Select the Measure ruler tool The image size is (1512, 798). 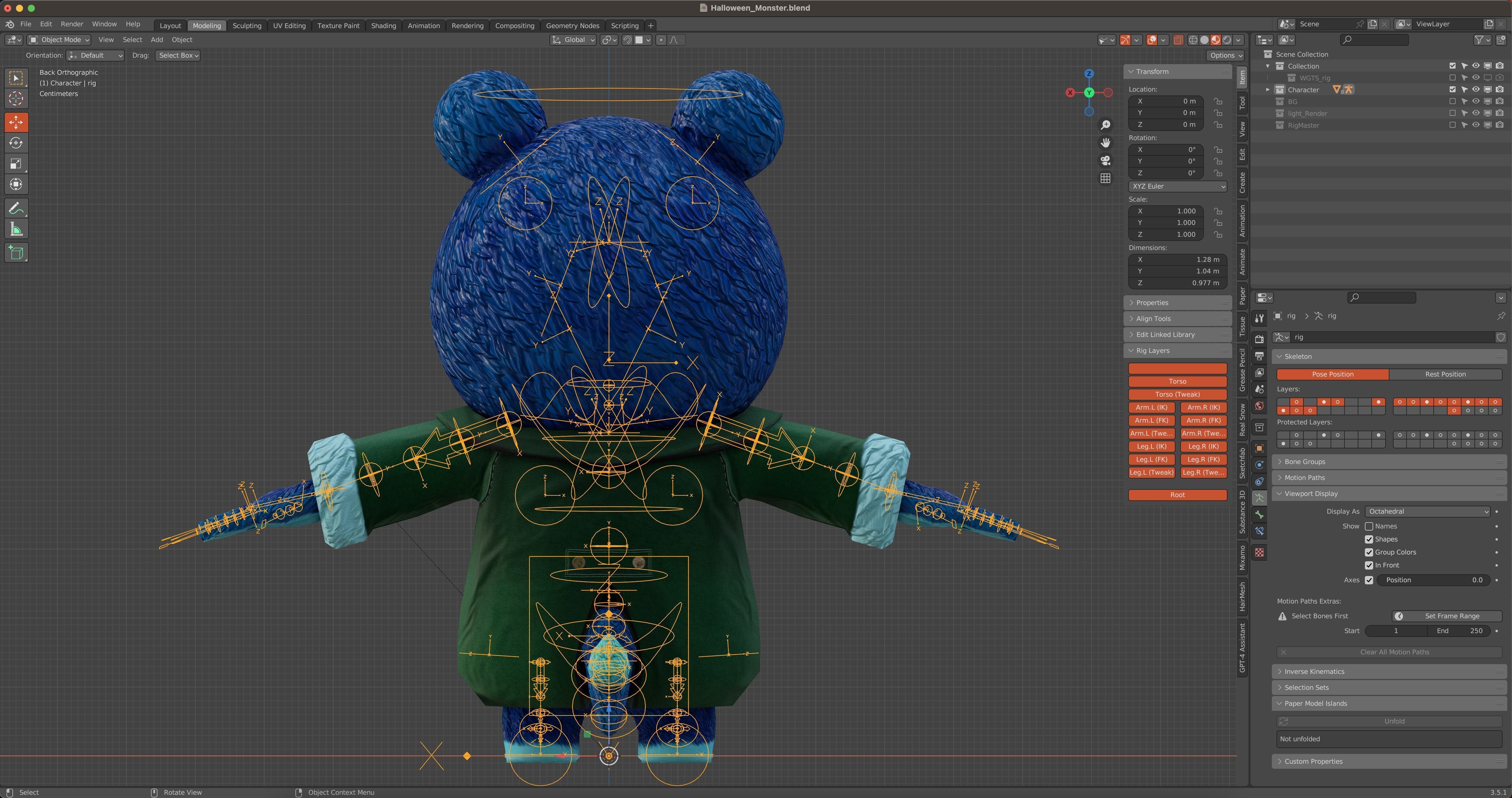tap(17, 230)
